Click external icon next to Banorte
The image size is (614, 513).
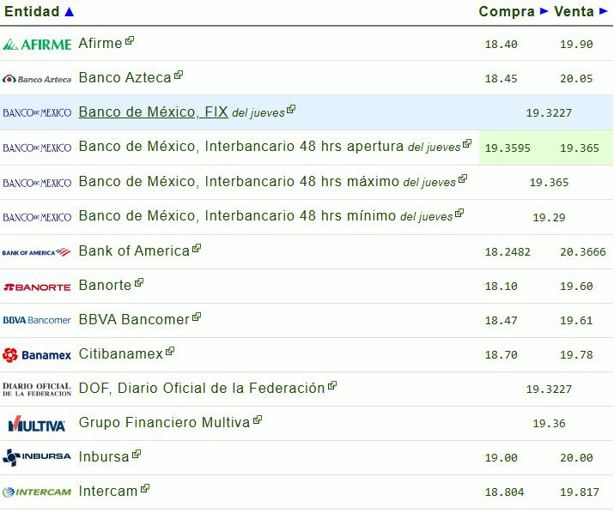pyautogui.click(x=139, y=282)
